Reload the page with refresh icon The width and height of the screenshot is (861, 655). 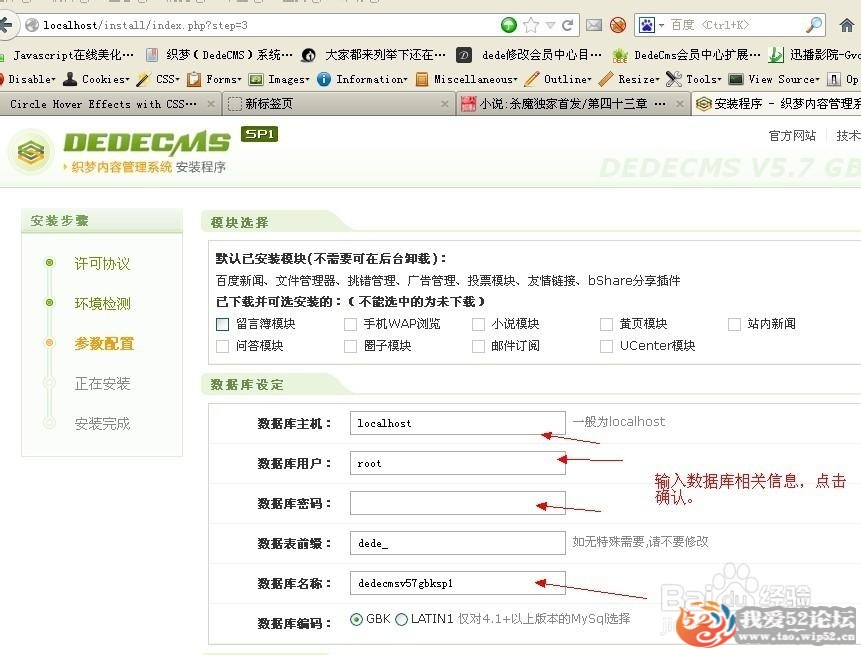[x=568, y=25]
